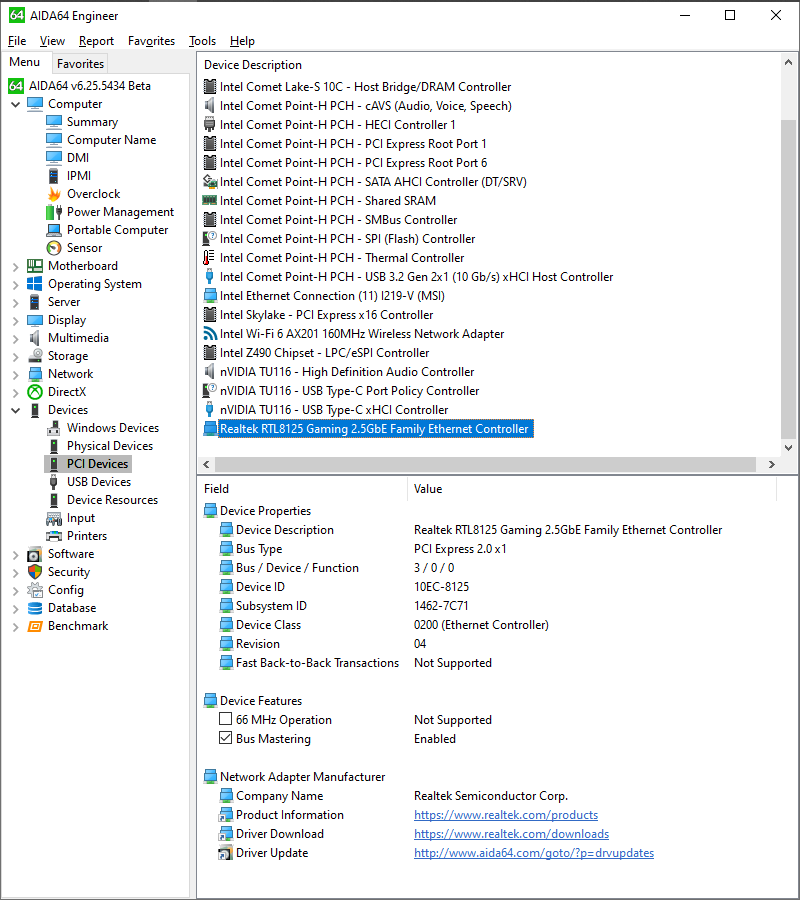800x900 pixels.
Task: Open the File menu
Action: 17,41
